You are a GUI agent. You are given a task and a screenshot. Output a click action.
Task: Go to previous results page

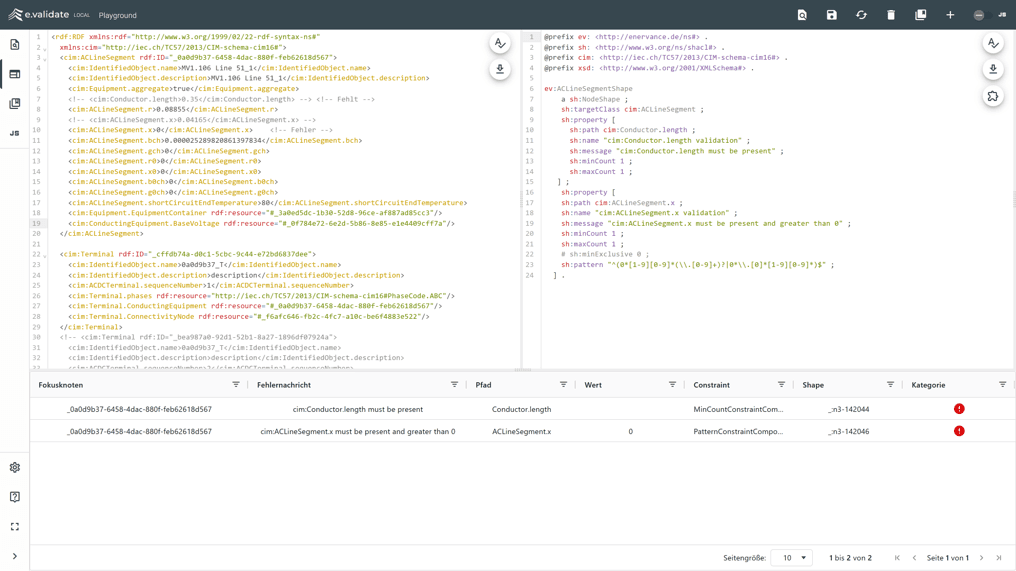click(914, 557)
